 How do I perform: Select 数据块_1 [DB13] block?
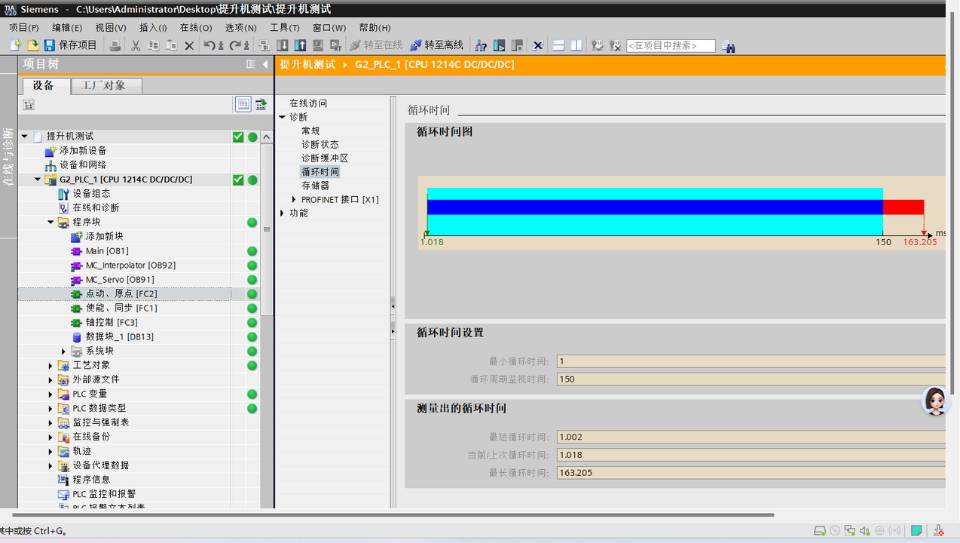[119, 337]
